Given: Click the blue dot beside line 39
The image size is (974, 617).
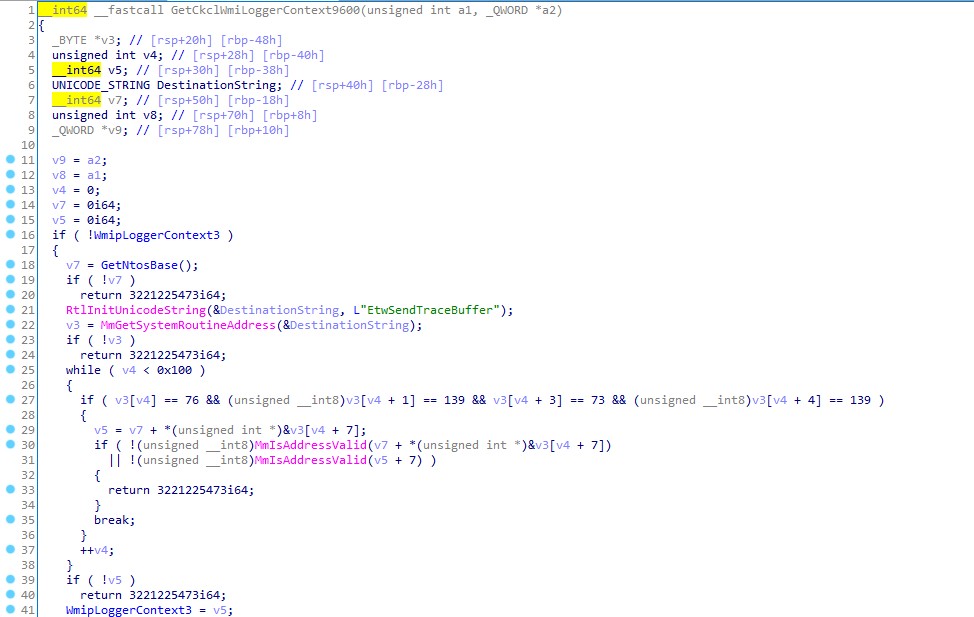Looking at the screenshot, I should tap(10, 579).
